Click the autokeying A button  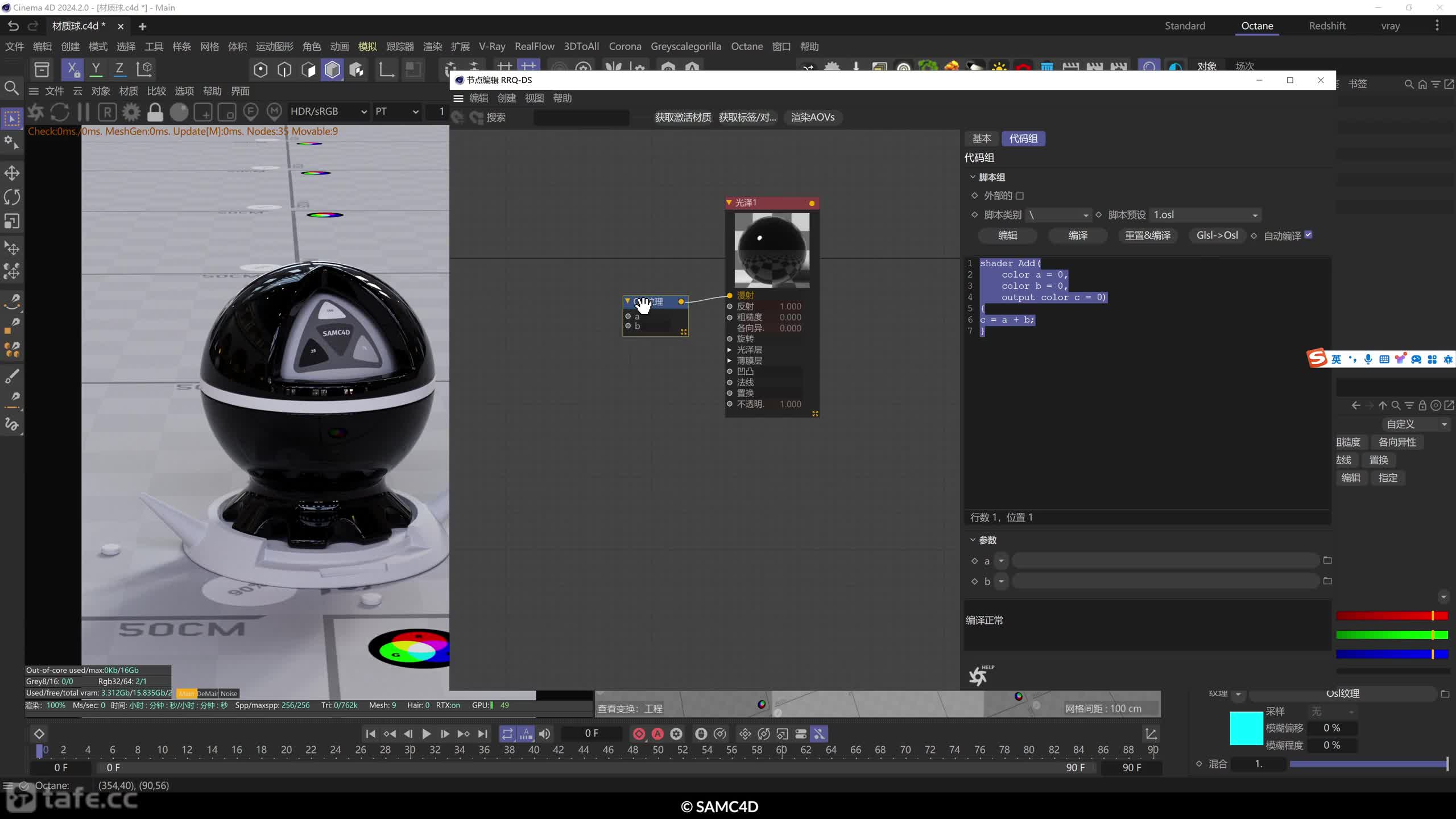(657, 734)
